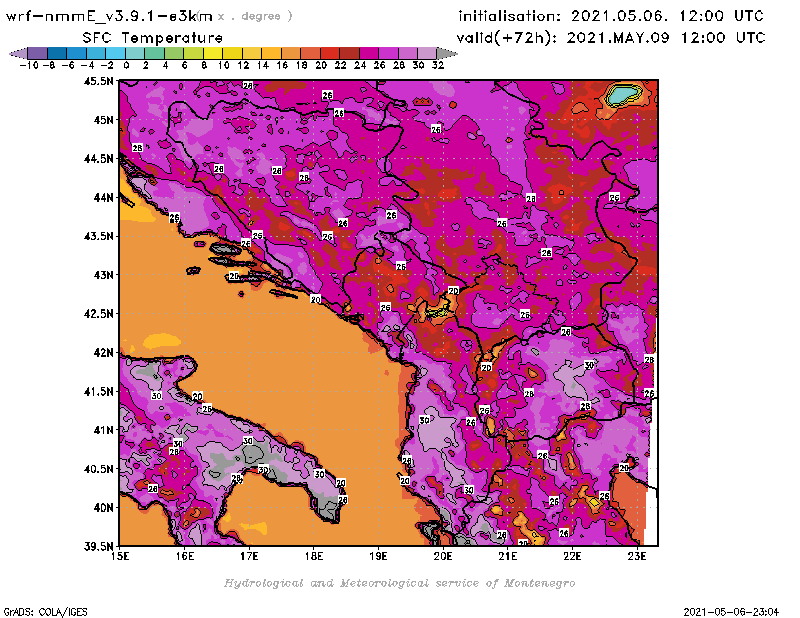Select the '40.5N' latitude axis label
The image size is (800, 618).
click(x=98, y=469)
